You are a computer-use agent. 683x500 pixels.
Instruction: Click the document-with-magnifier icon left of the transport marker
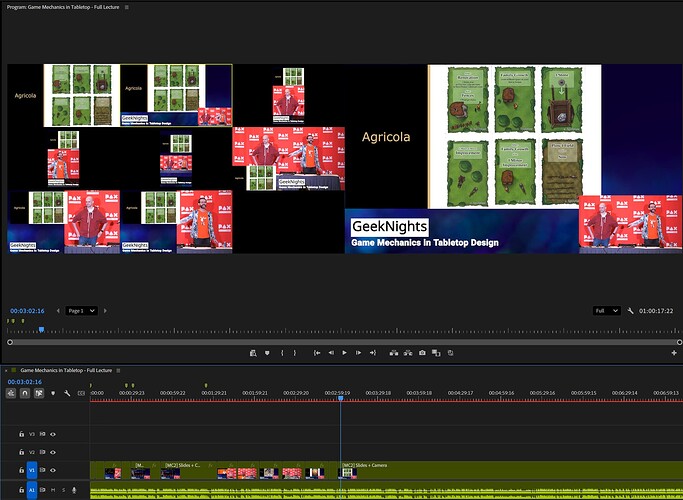(x=253, y=353)
